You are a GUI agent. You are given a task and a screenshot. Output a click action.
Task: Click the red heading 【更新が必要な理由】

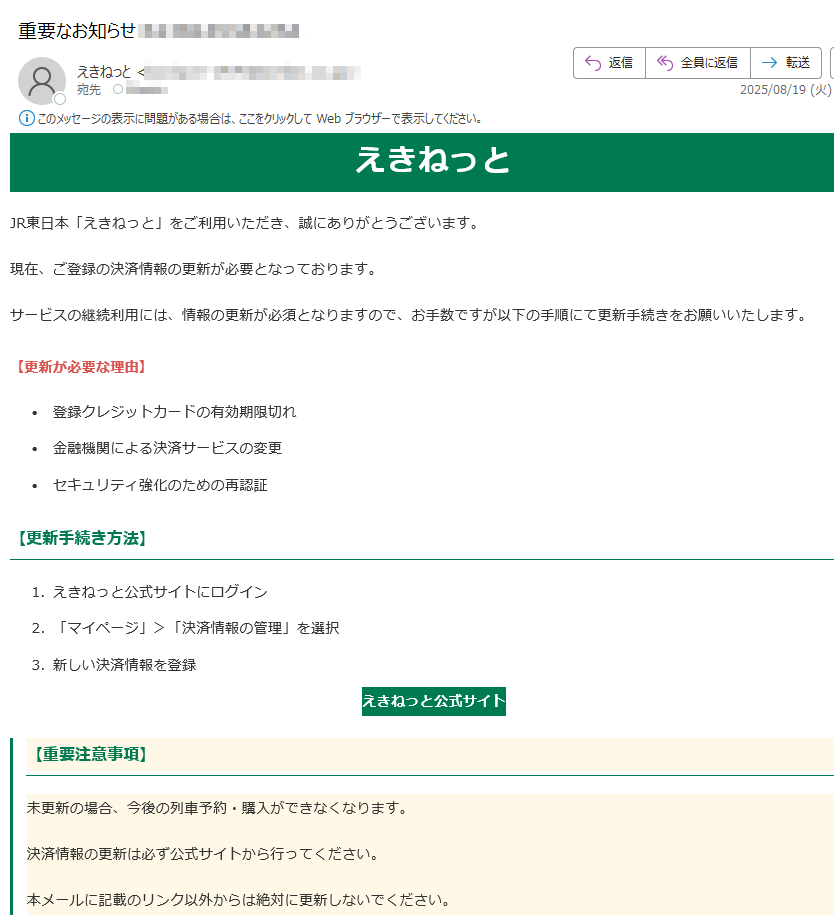(x=81, y=366)
